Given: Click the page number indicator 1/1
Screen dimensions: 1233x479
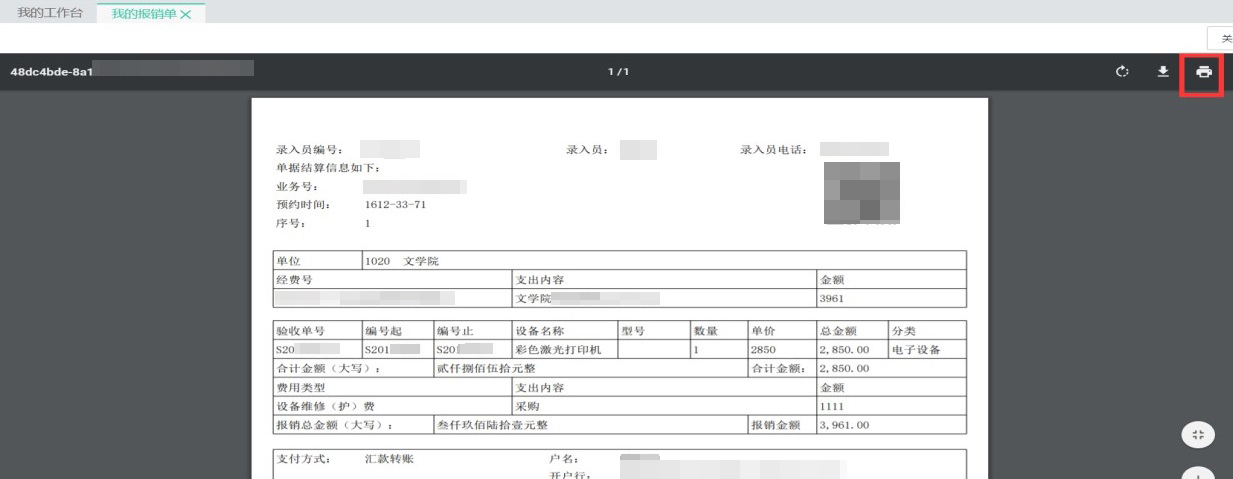Looking at the screenshot, I should pos(618,72).
